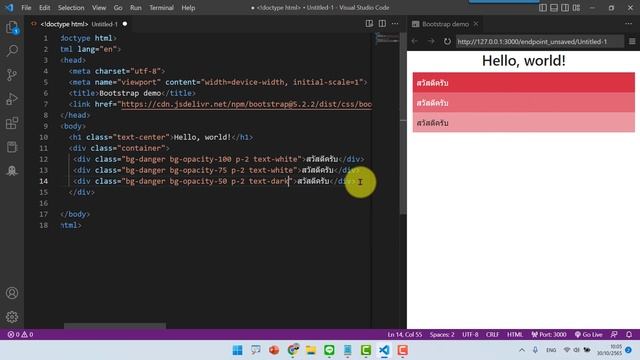
Task: Click the editor minimap
Action: pyautogui.click(x=387, y=39)
